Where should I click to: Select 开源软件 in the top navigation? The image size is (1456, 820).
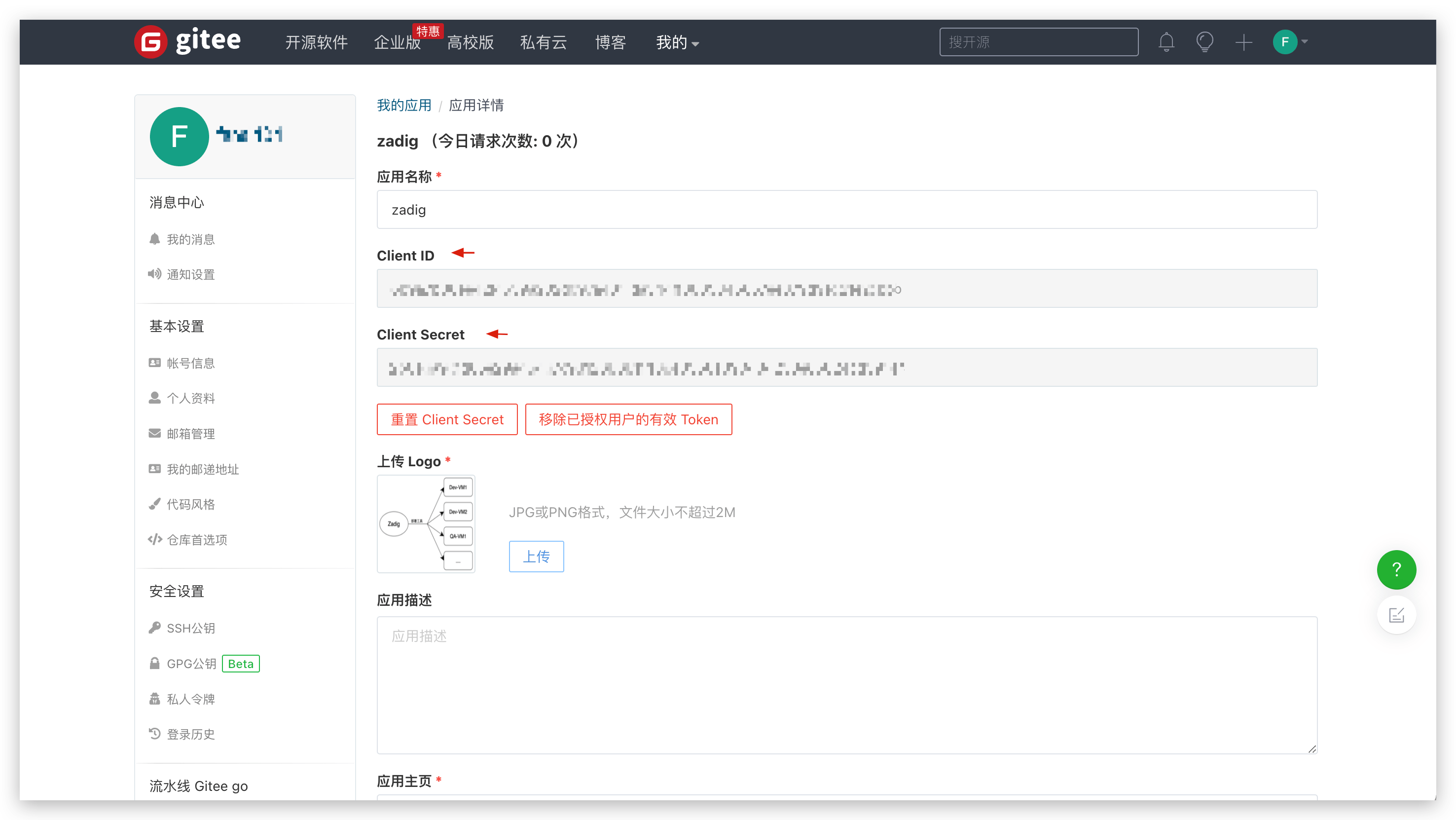(x=316, y=42)
